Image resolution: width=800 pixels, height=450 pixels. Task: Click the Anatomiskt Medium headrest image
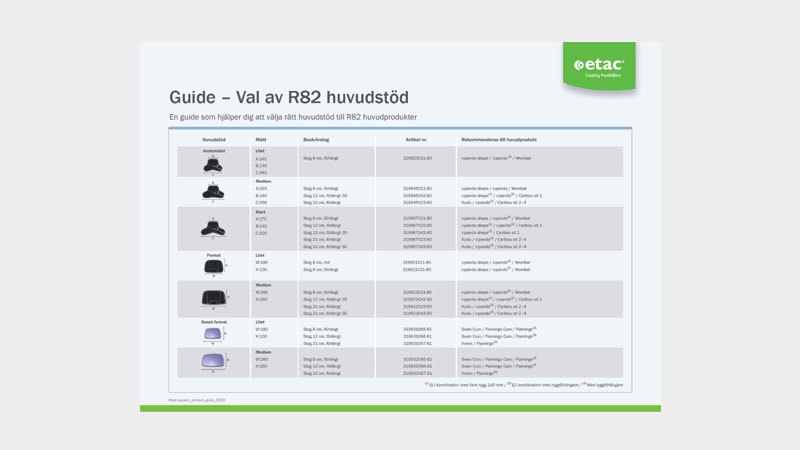213,192
